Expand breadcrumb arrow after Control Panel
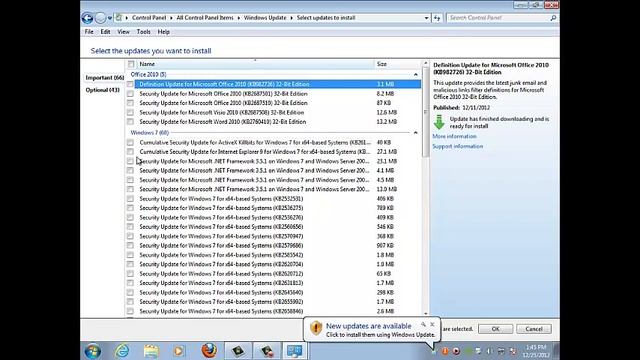This screenshot has height=360, width=640. point(171,18)
